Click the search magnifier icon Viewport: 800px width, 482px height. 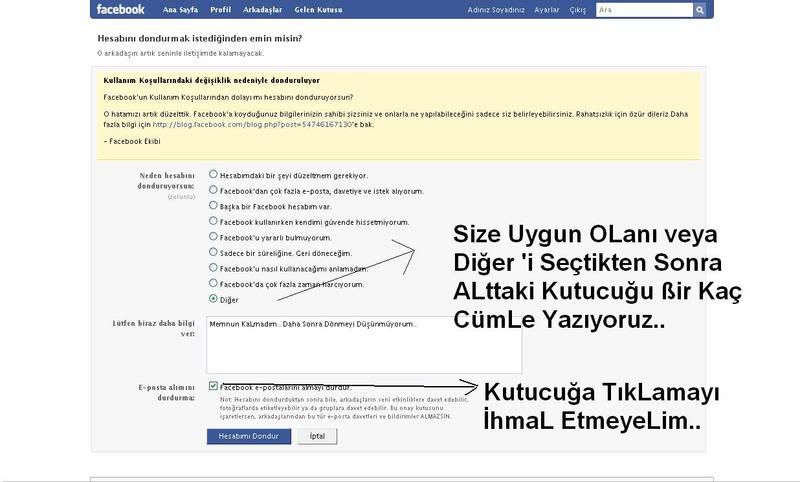699,10
